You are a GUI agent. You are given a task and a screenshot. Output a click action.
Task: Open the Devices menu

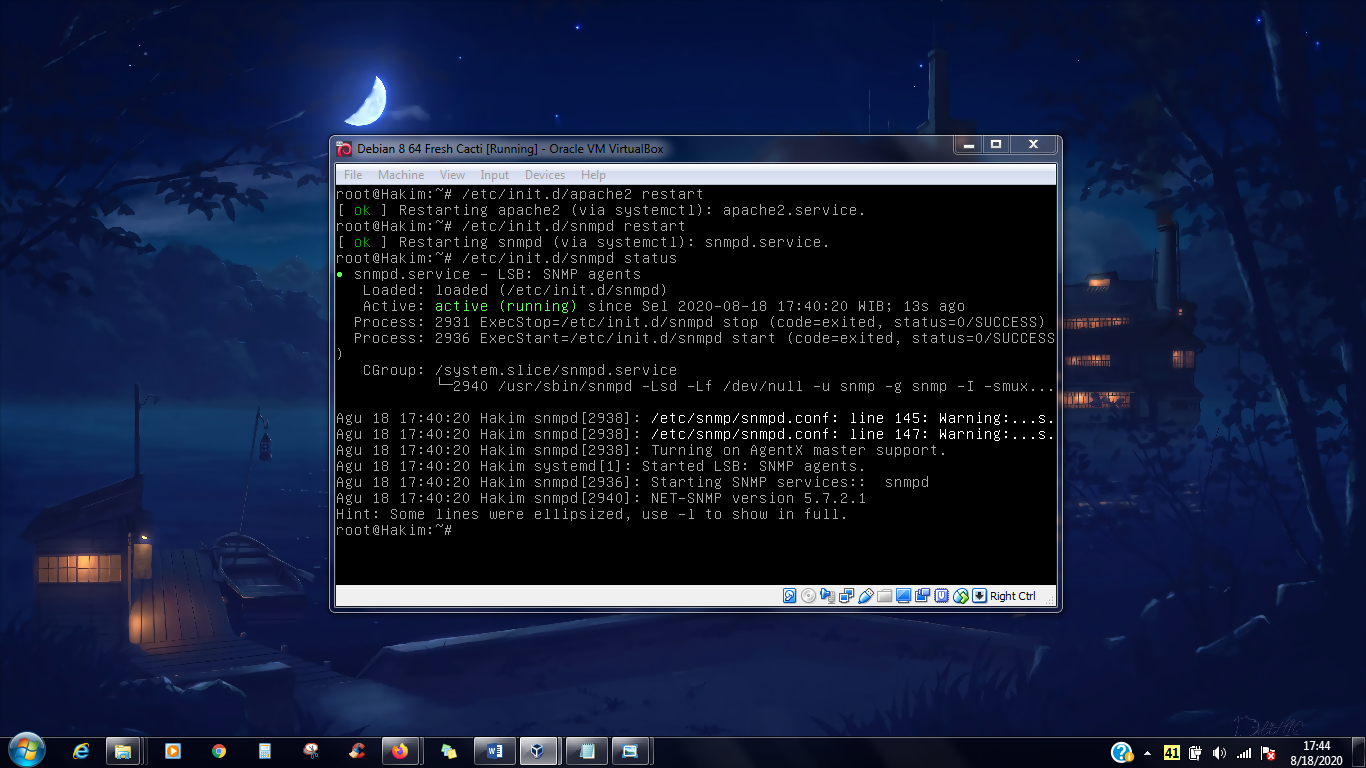point(545,175)
